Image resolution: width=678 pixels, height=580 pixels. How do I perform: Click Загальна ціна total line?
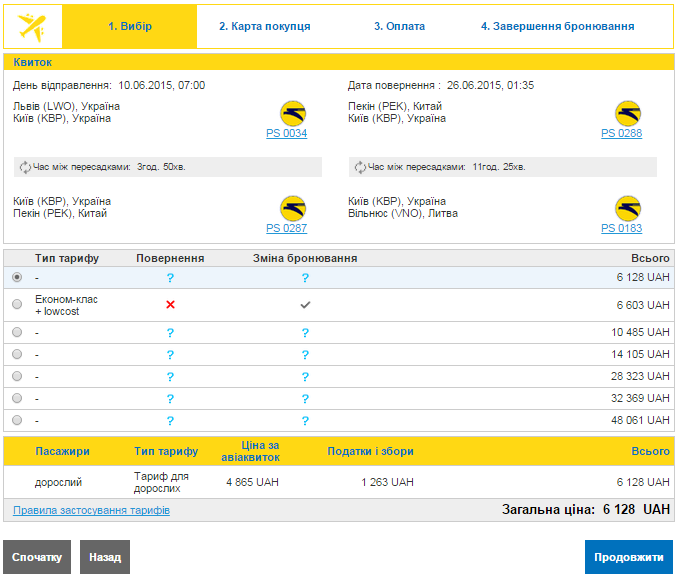coord(585,510)
